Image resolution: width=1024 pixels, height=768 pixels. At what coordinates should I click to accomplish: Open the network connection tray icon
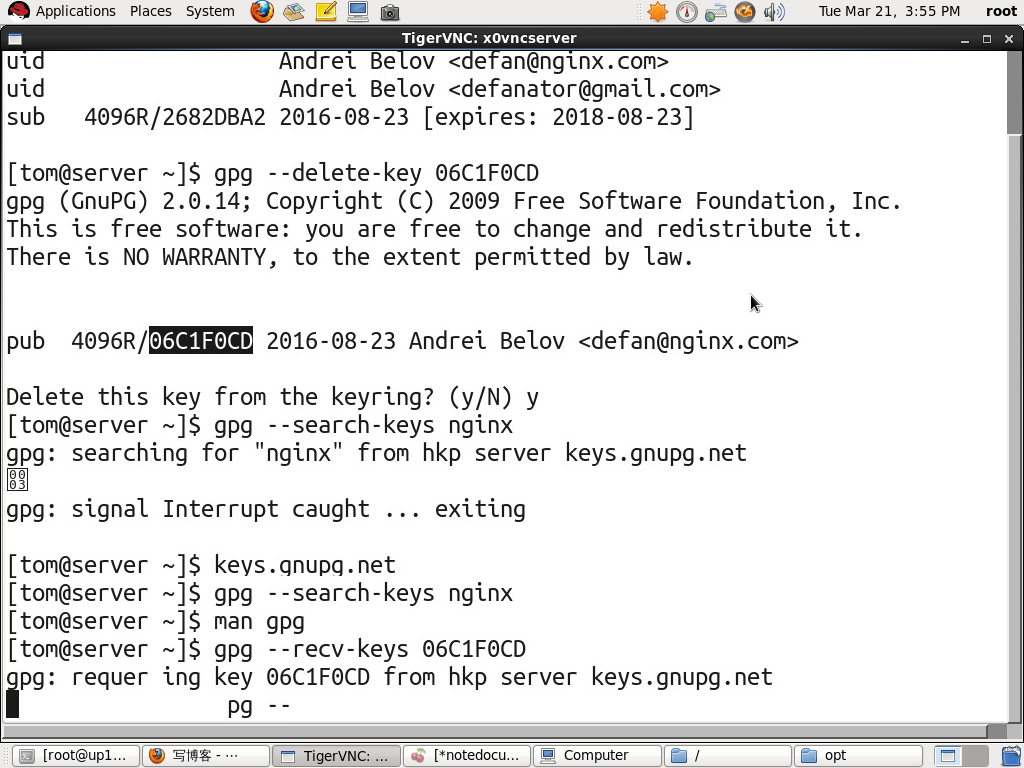(x=716, y=12)
